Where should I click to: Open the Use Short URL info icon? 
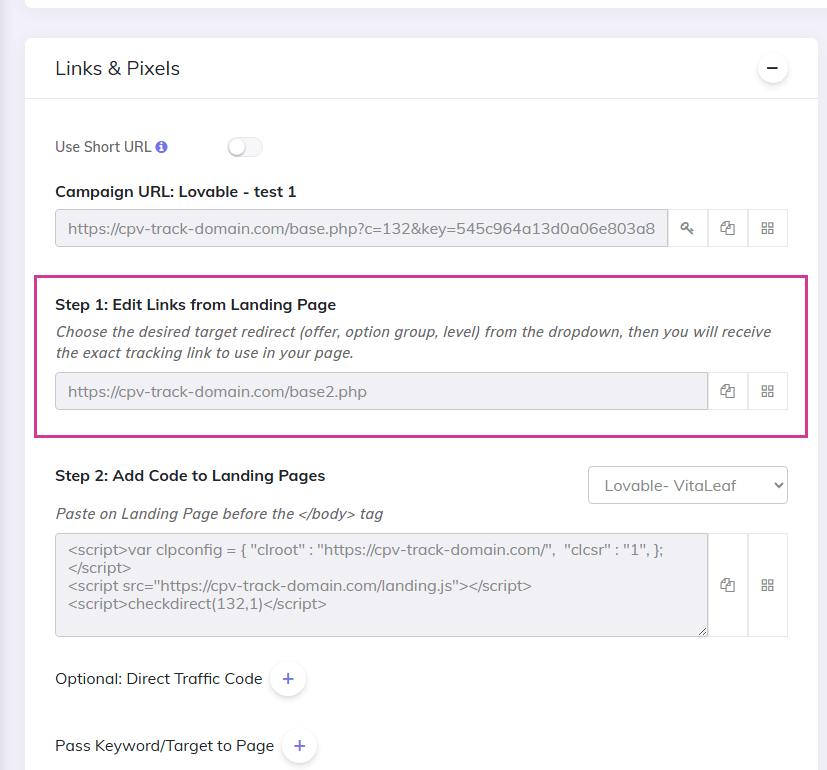tap(162, 147)
